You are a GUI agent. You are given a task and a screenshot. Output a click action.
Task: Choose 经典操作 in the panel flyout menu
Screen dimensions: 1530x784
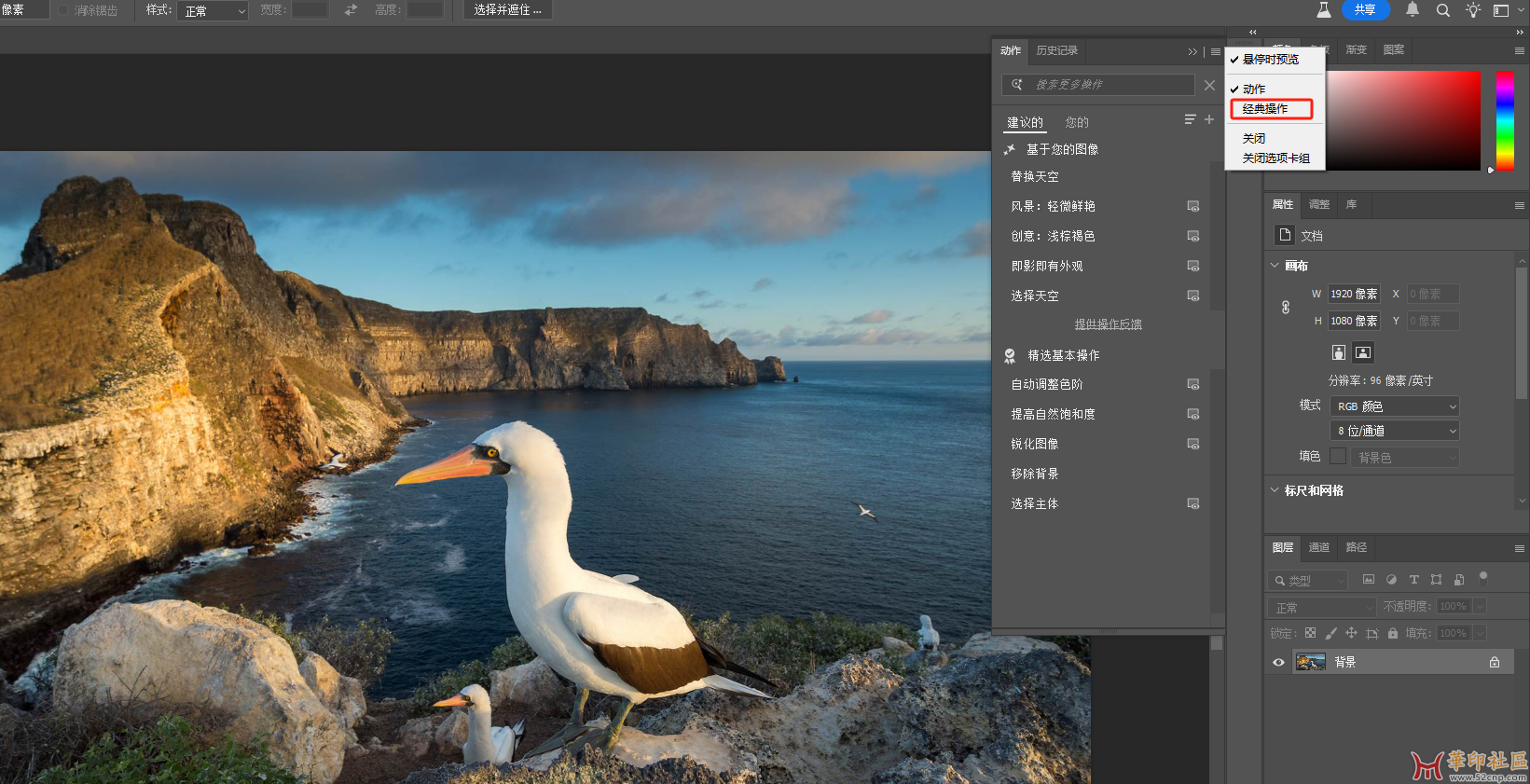(1271, 109)
